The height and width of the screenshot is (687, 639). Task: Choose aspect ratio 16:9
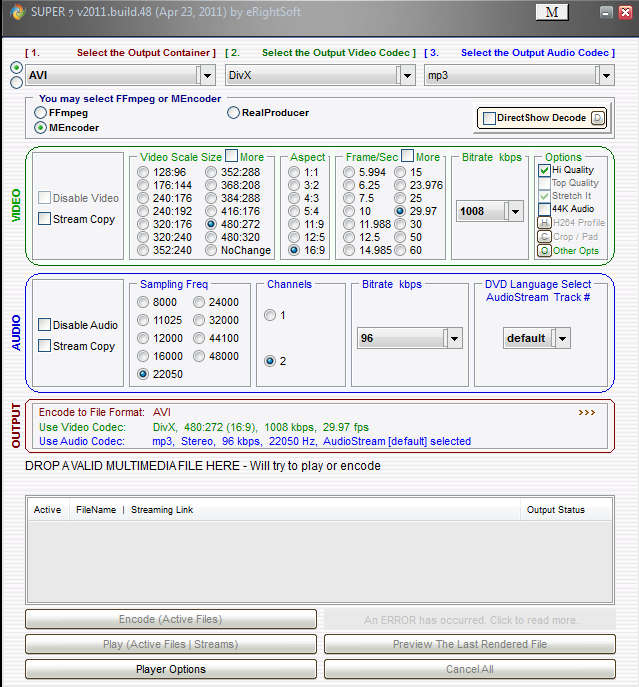click(294, 250)
